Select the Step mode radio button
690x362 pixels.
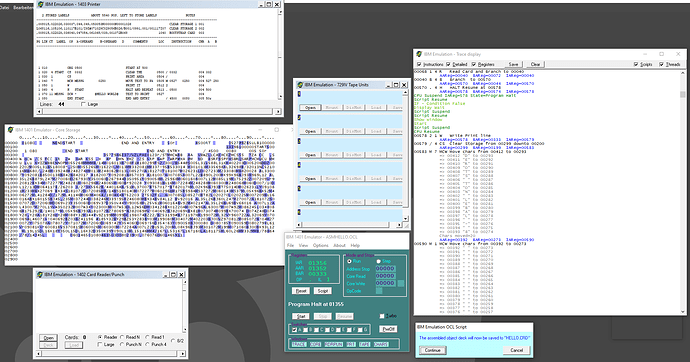tap(378, 261)
